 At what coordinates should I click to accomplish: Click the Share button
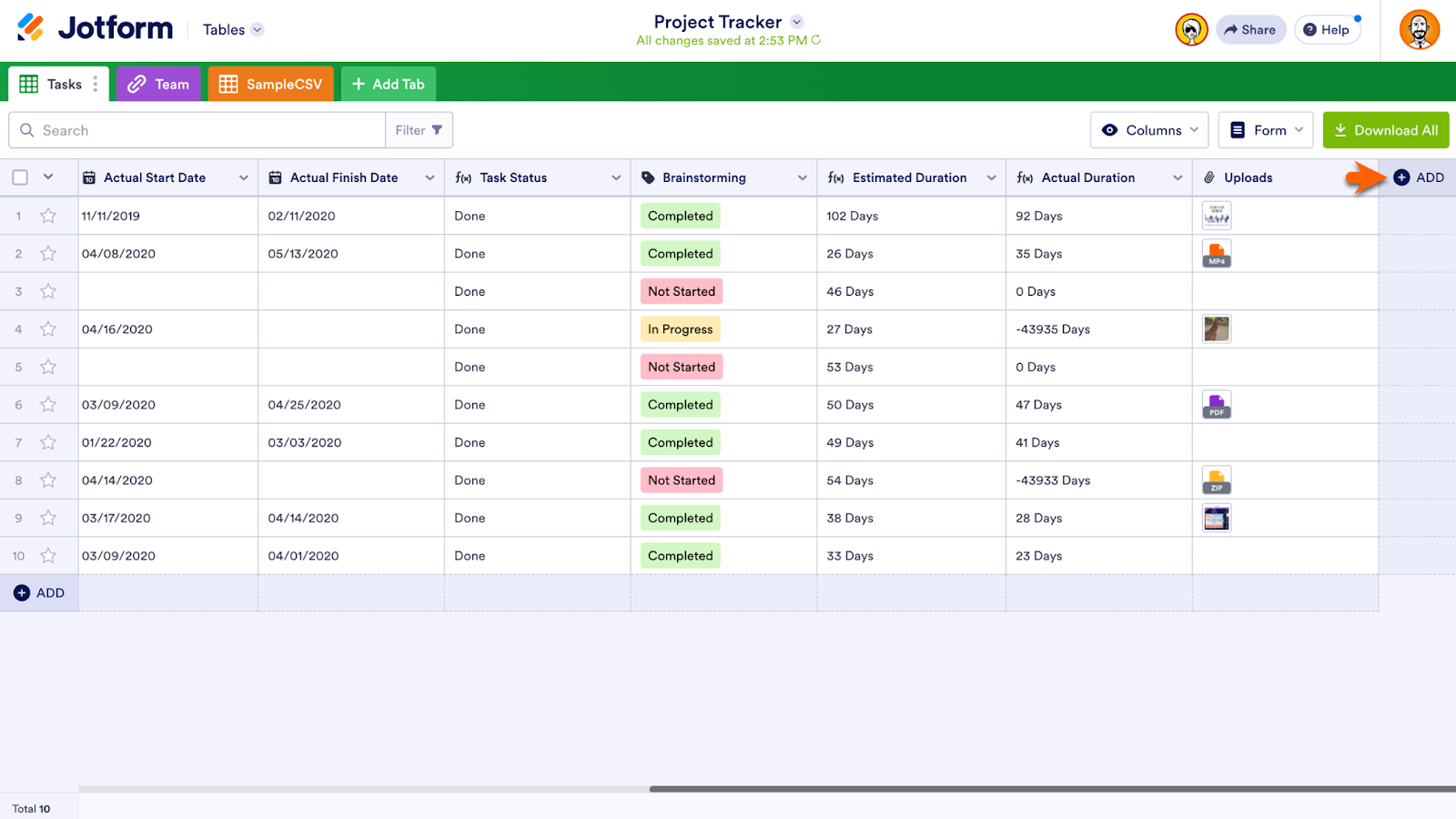click(1250, 30)
